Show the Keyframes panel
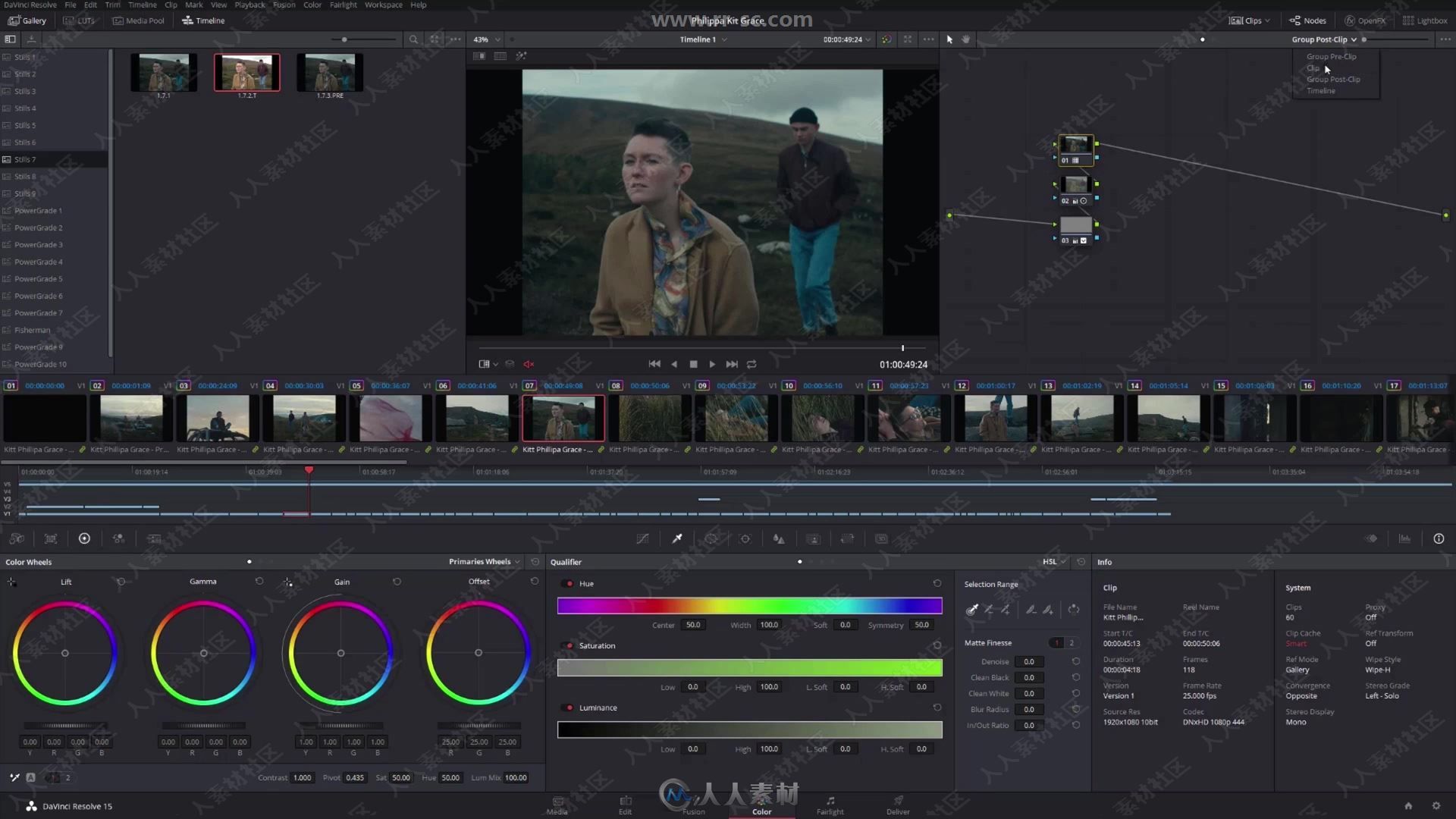The image size is (1456, 819). pyautogui.click(x=1372, y=538)
